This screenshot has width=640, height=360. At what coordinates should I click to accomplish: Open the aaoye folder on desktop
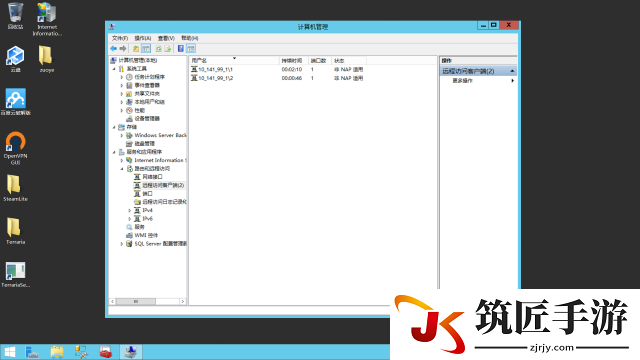pos(47,59)
